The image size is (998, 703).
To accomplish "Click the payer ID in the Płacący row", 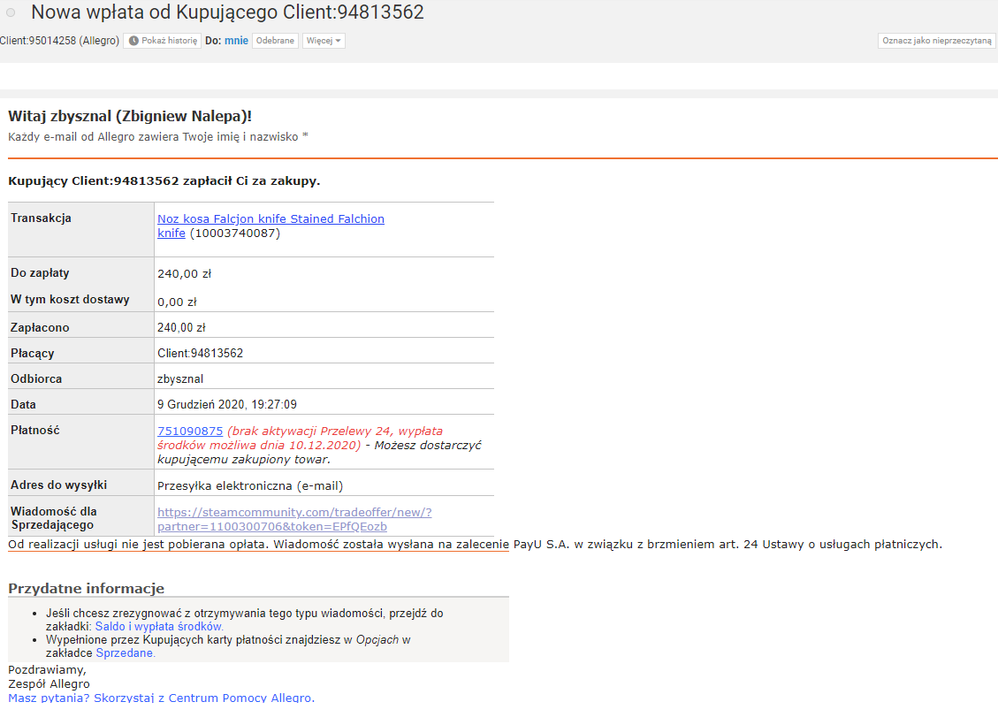I will pos(200,353).
